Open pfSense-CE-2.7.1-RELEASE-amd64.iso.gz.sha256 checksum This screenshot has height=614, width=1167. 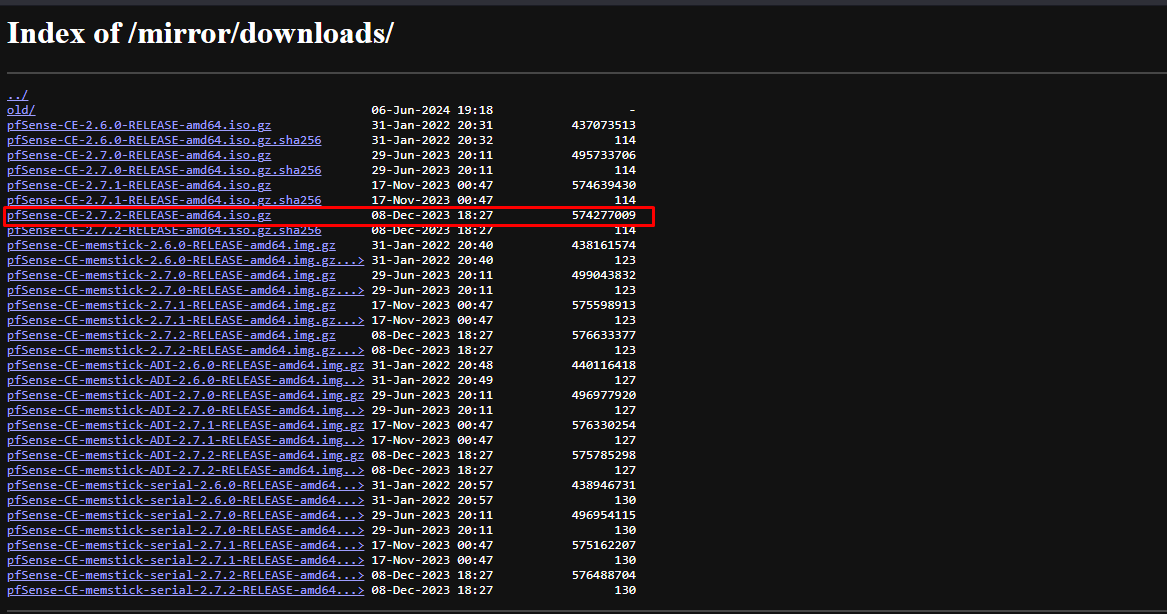point(164,199)
